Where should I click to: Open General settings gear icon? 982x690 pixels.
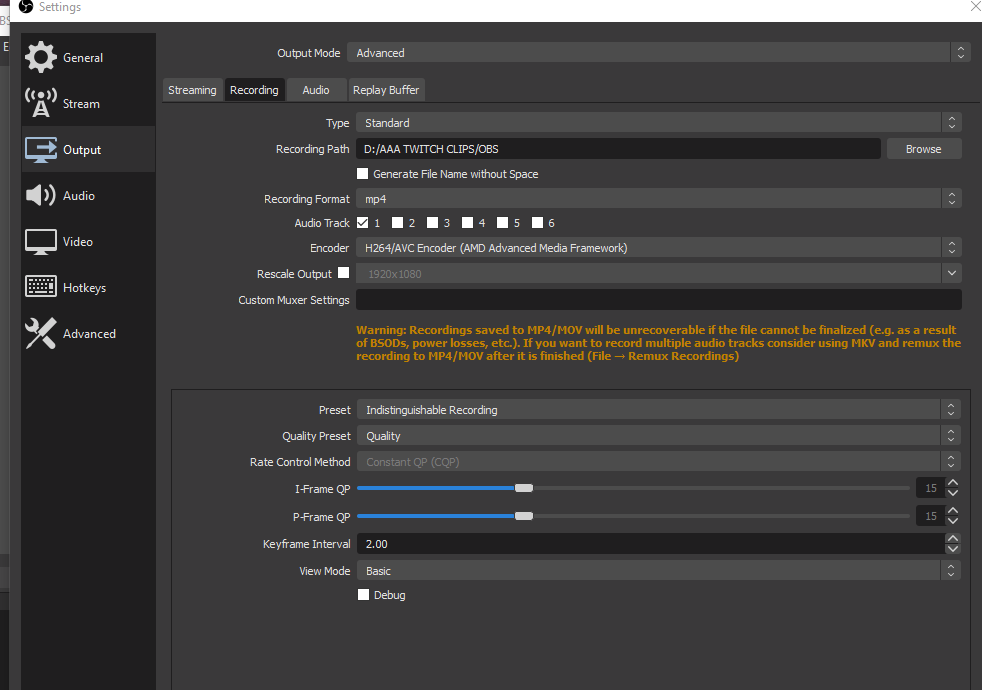41,57
